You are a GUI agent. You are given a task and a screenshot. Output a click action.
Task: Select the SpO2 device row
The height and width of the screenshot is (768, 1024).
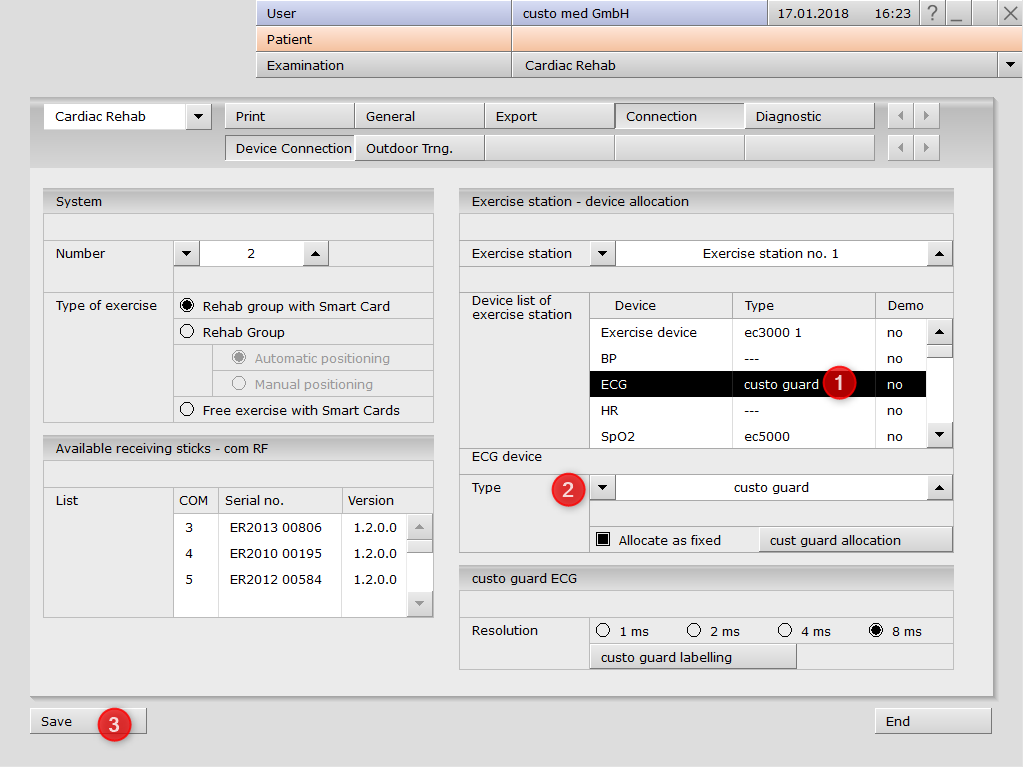tap(758, 436)
